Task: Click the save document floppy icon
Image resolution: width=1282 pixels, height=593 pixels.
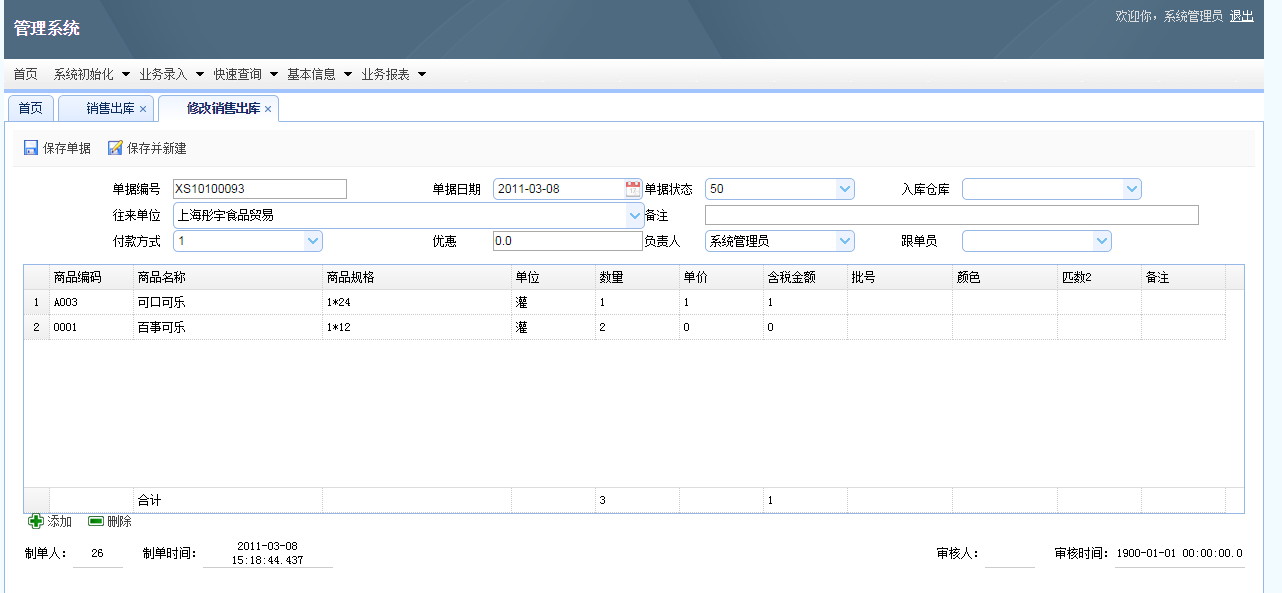Action: point(31,148)
